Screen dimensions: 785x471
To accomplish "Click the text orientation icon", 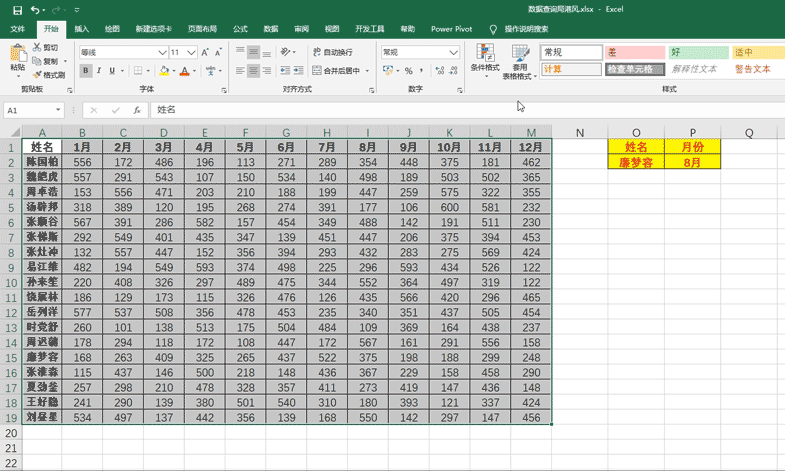I will [285, 52].
